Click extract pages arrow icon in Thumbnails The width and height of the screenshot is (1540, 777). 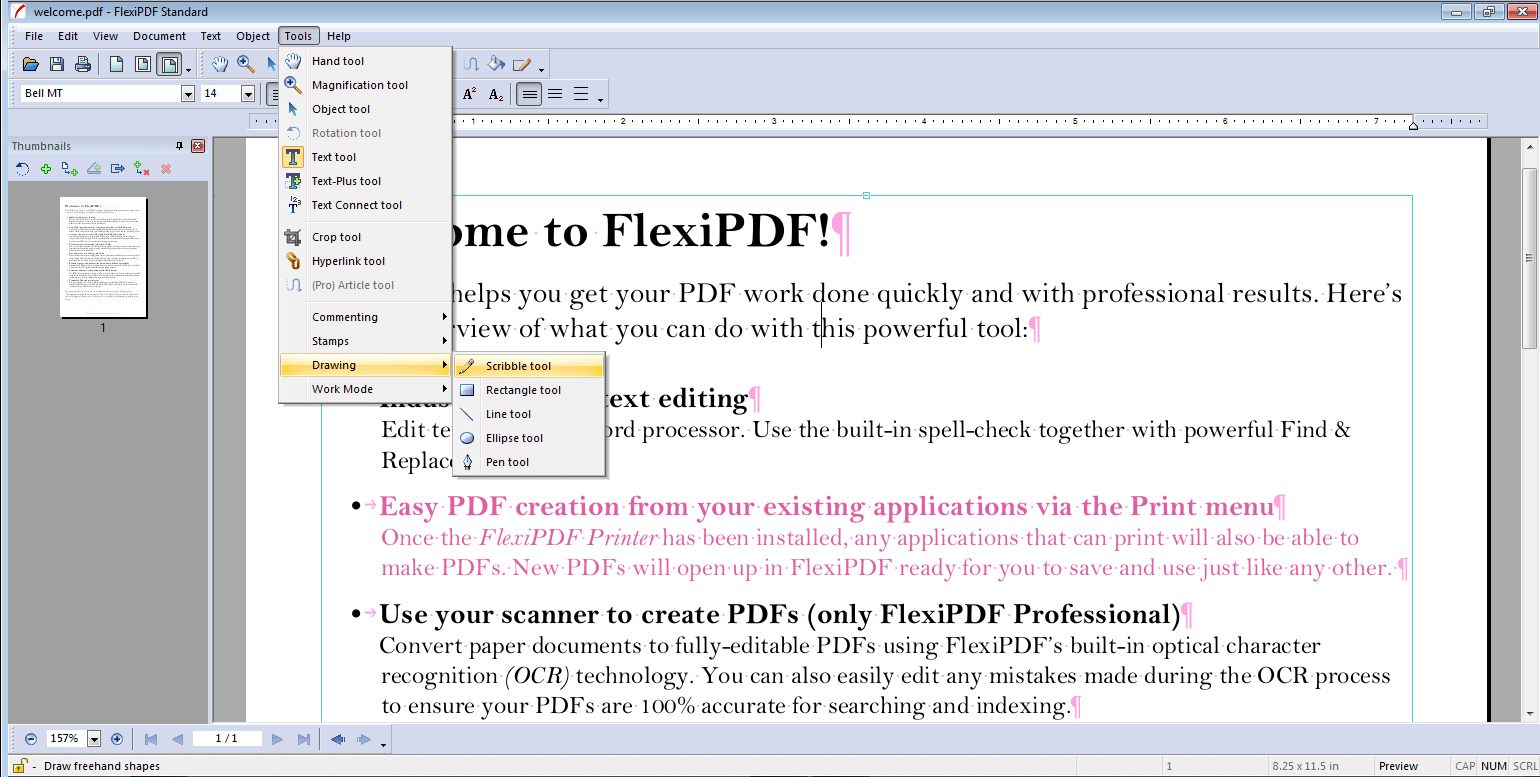[x=118, y=169]
